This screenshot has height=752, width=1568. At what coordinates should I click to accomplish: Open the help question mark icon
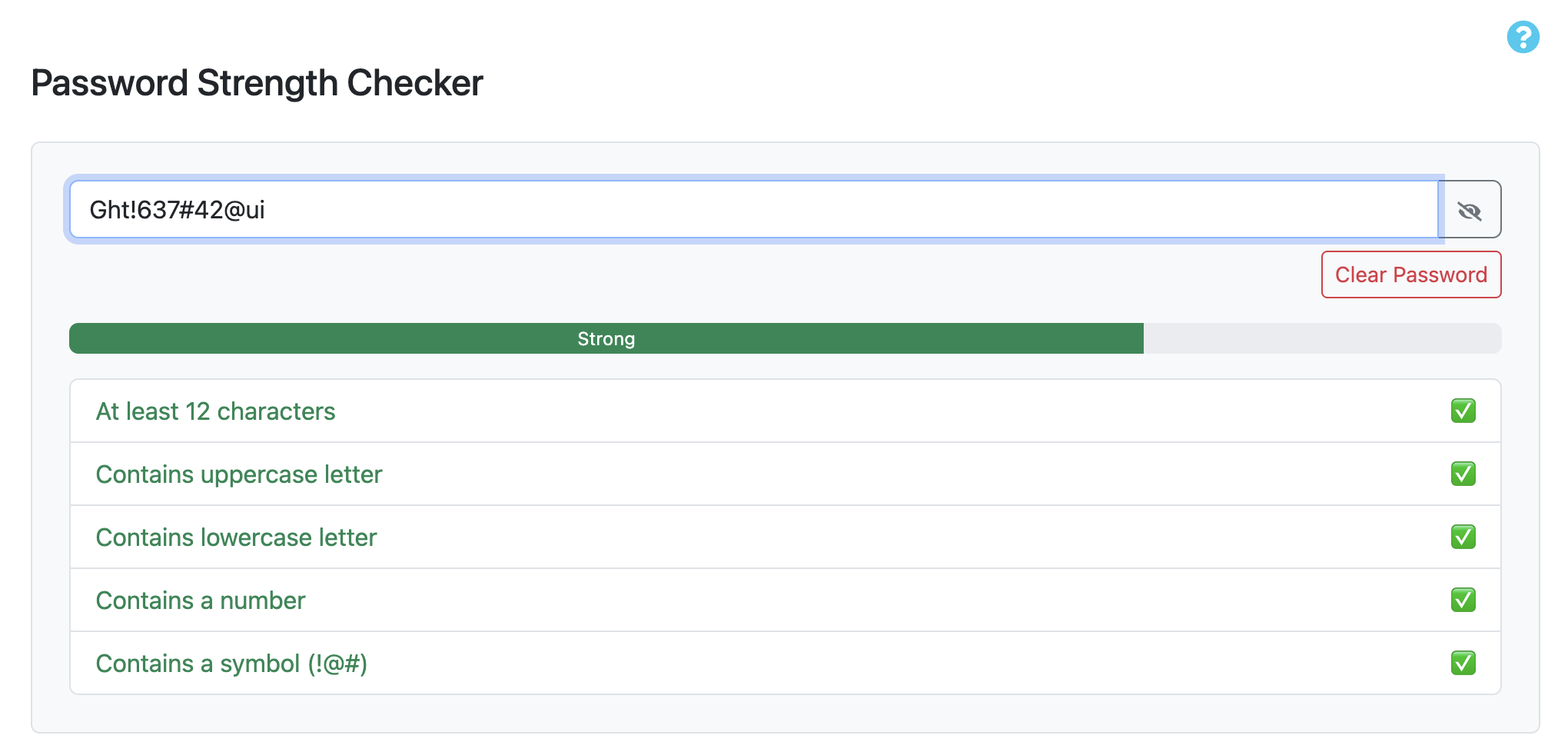coord(1523,37)
